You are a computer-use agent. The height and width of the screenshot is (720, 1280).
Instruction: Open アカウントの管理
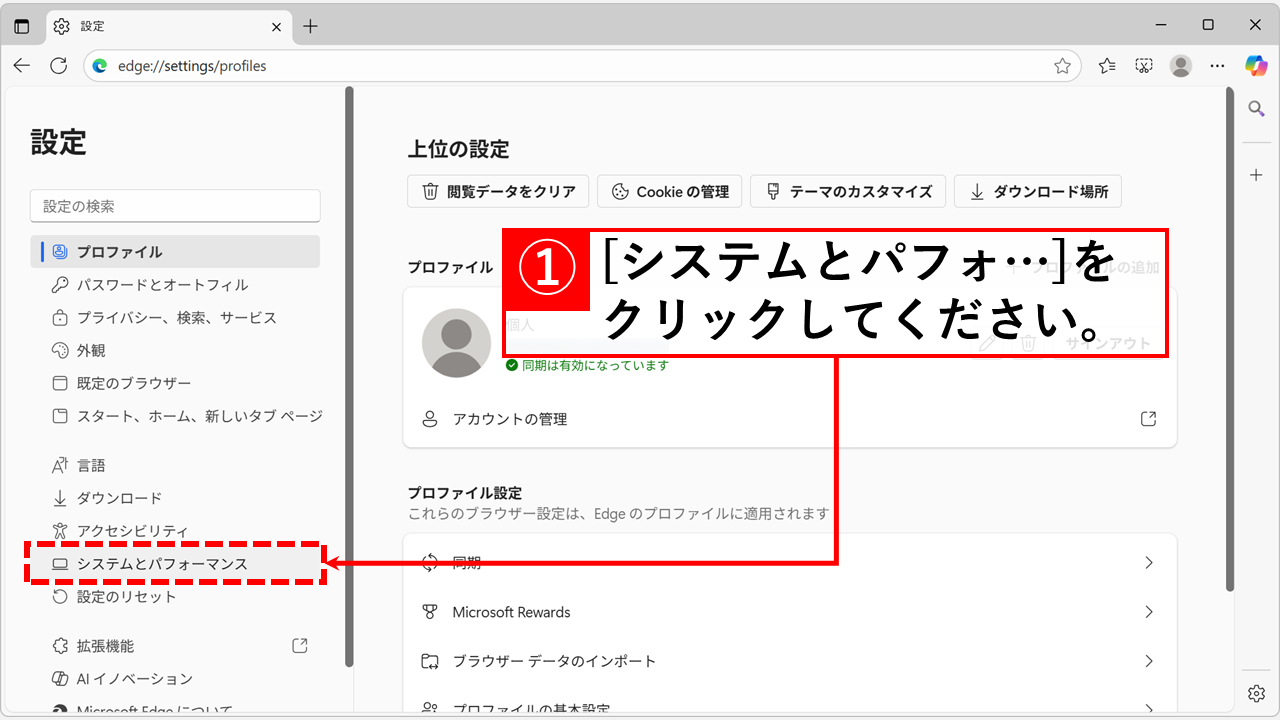click(508, 419)
